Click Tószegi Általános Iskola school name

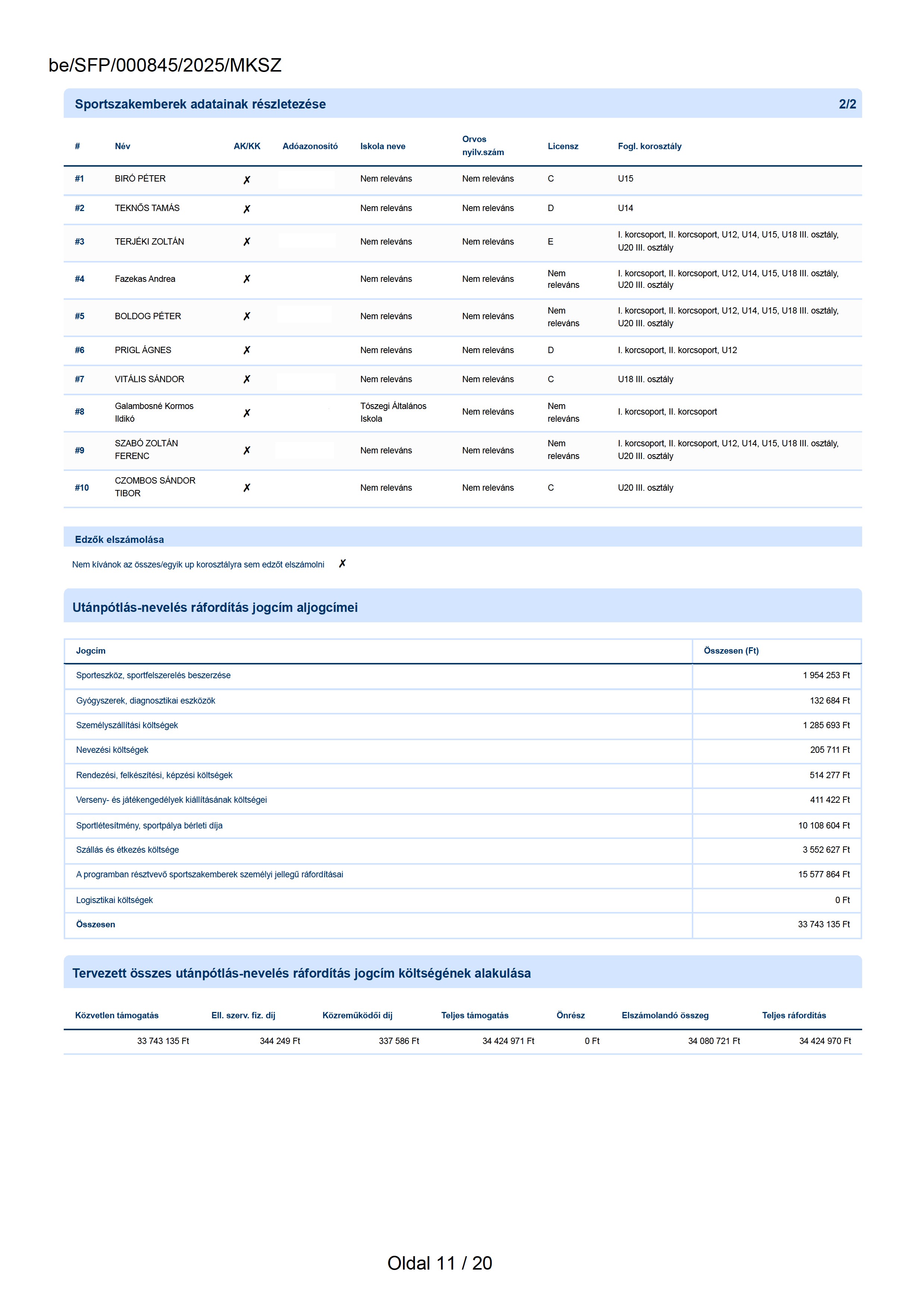tap(393, 412)
